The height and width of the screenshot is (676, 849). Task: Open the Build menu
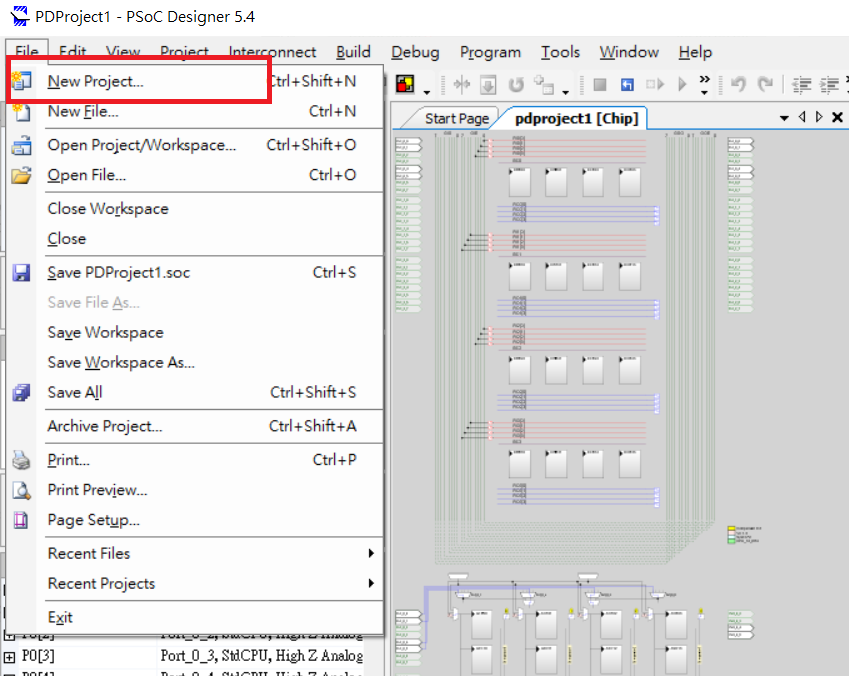(353, 52)
